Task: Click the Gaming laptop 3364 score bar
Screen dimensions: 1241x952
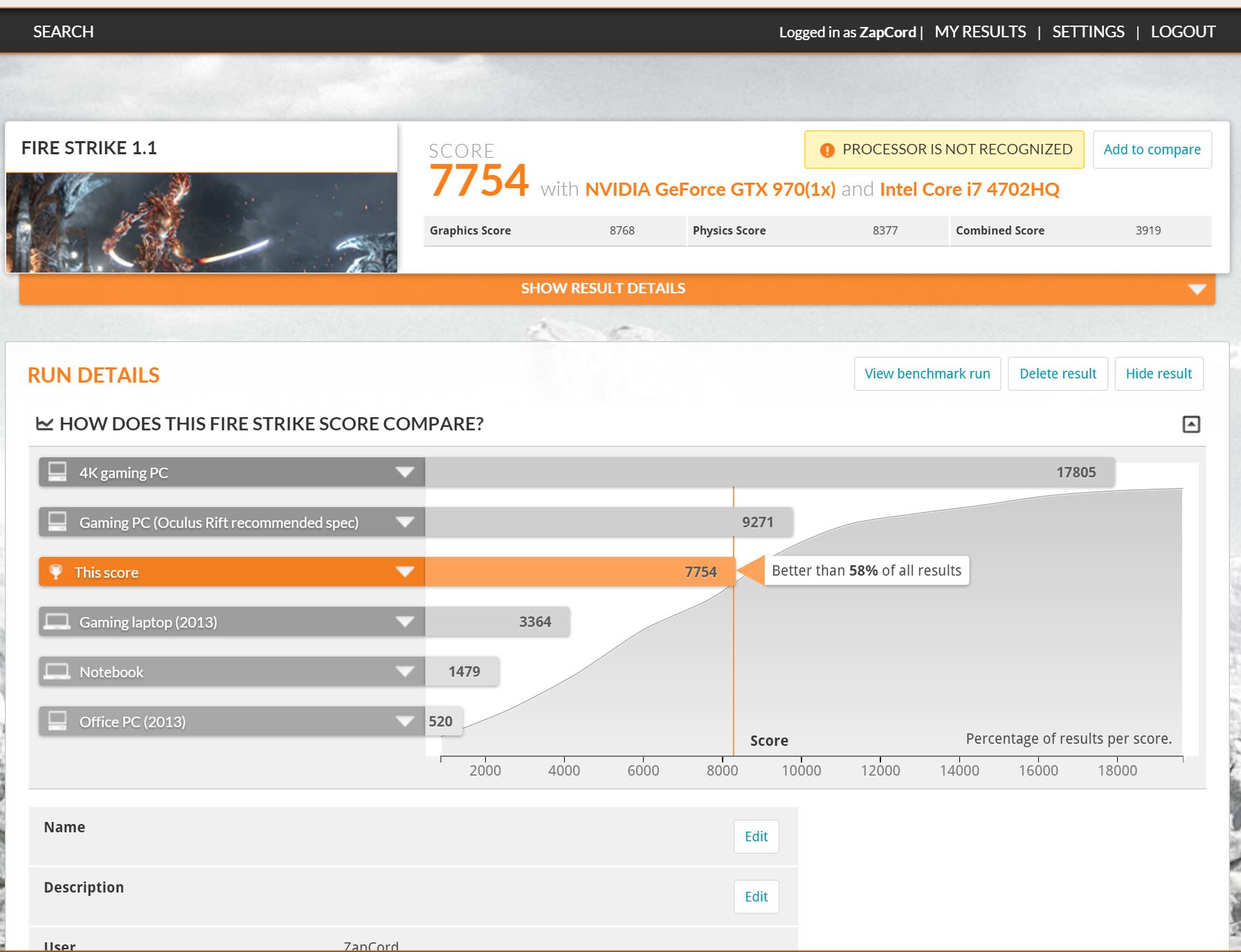Action: tap(497, 622)
